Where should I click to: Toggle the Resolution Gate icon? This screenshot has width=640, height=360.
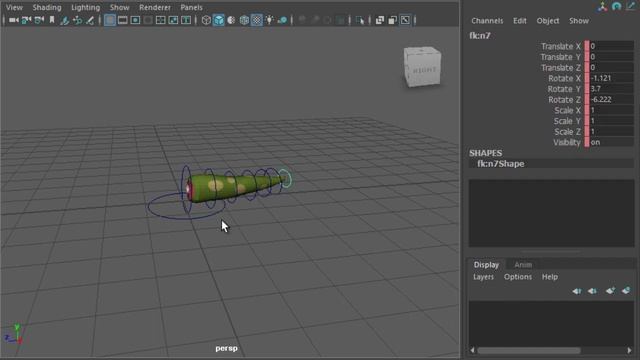pyautogui.click(x=135, y=20)
